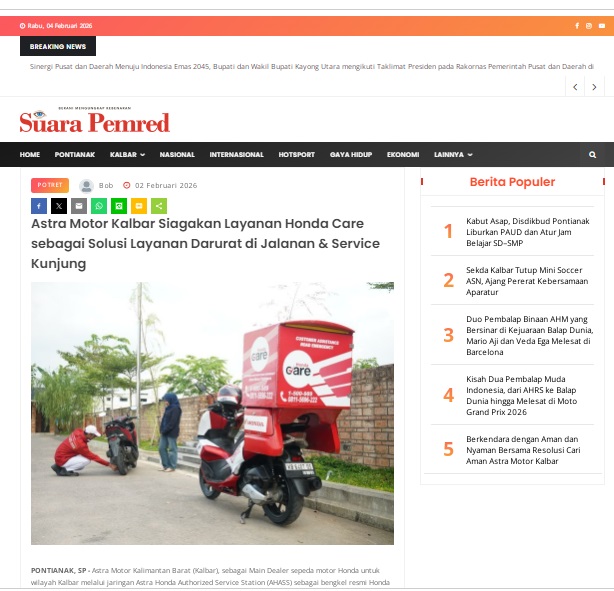Click the Suara Pemred logo
This screenshot has width=614, height=591.
[94, 121]
